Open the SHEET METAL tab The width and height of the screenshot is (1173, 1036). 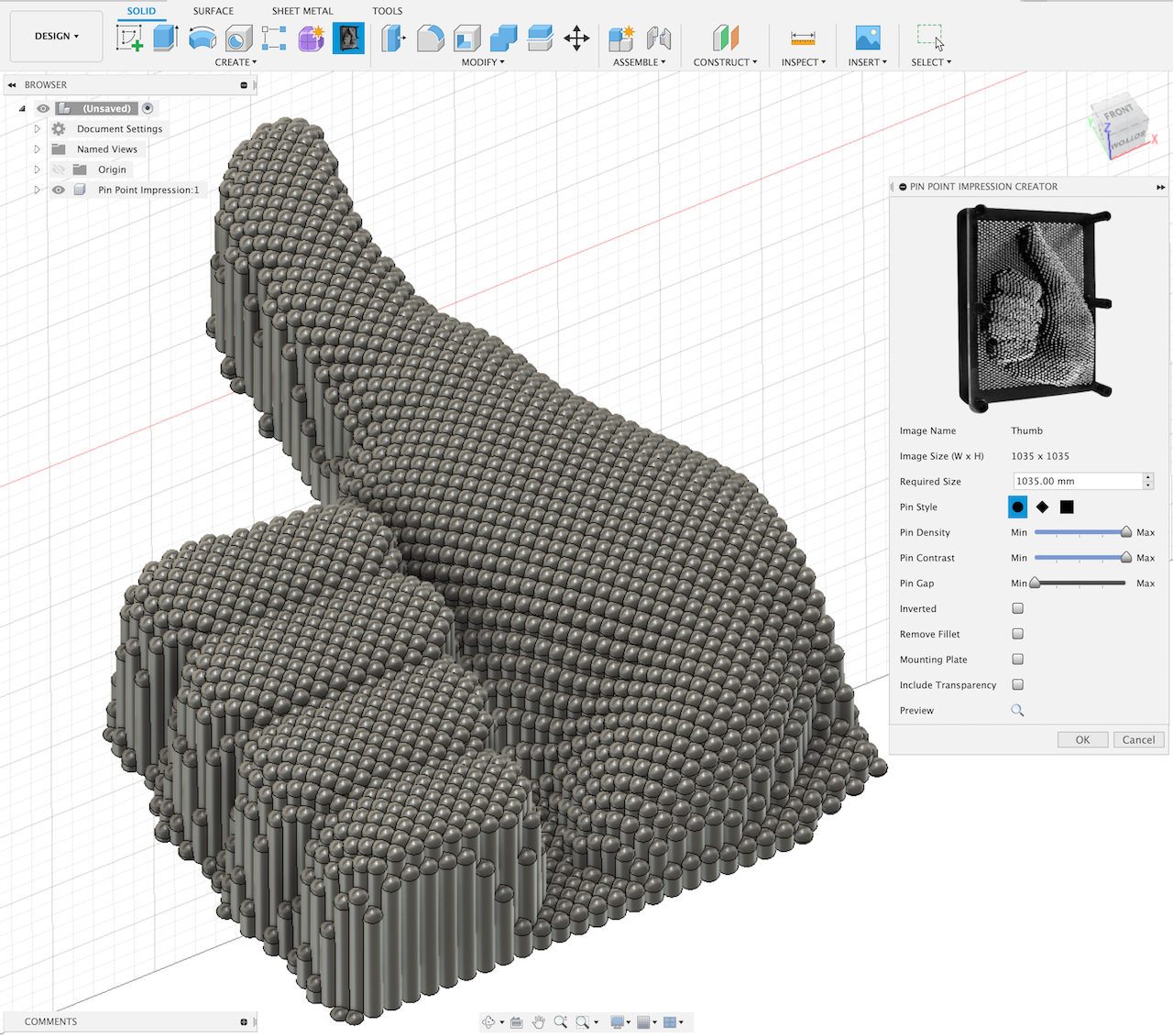[x=302, y=11]
